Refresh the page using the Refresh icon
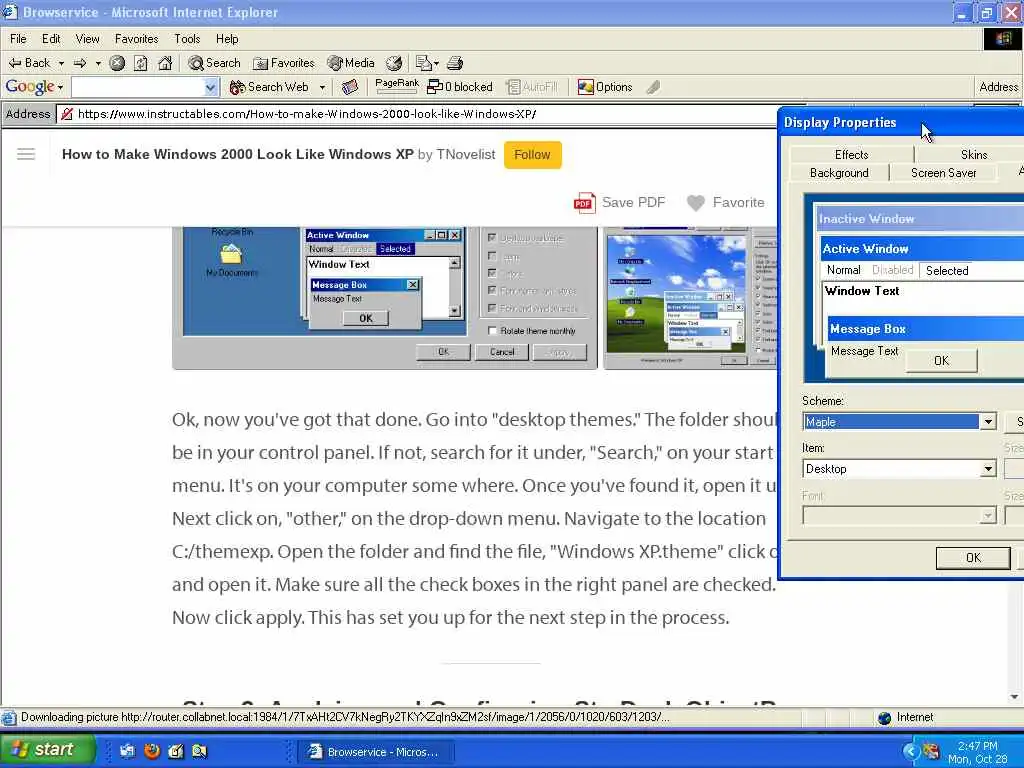This screenshot has width=1024, height=768. tap(140, 63)
